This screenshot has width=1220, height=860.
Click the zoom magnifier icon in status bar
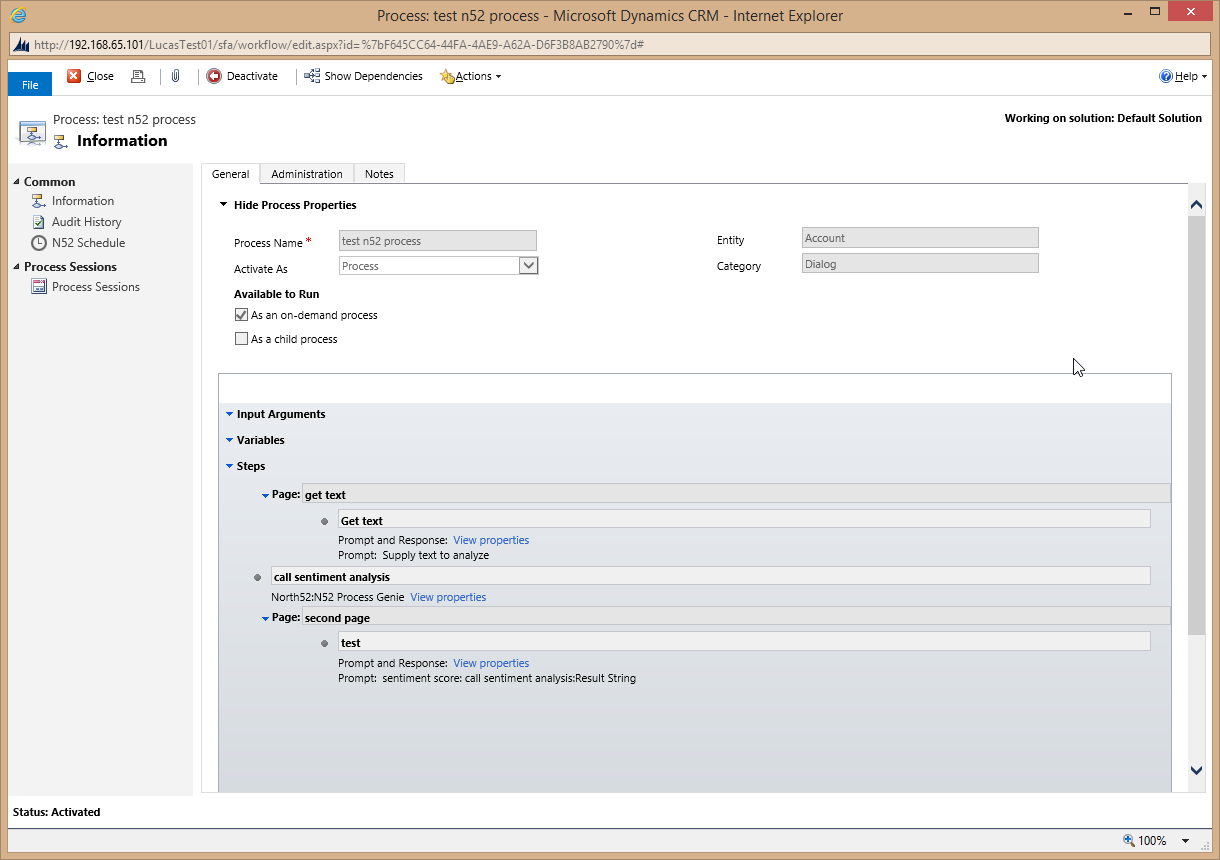point(1129,840)
